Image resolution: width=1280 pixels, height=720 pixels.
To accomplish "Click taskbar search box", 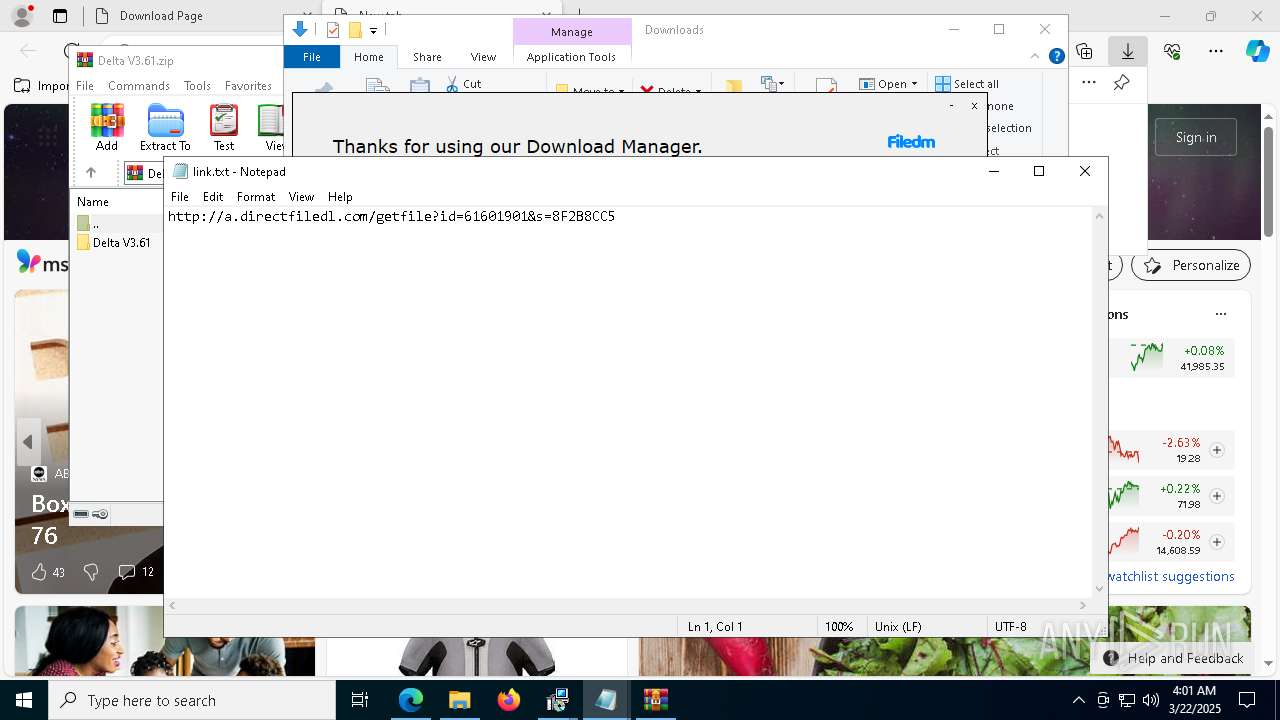I will (x=192, y=700).
